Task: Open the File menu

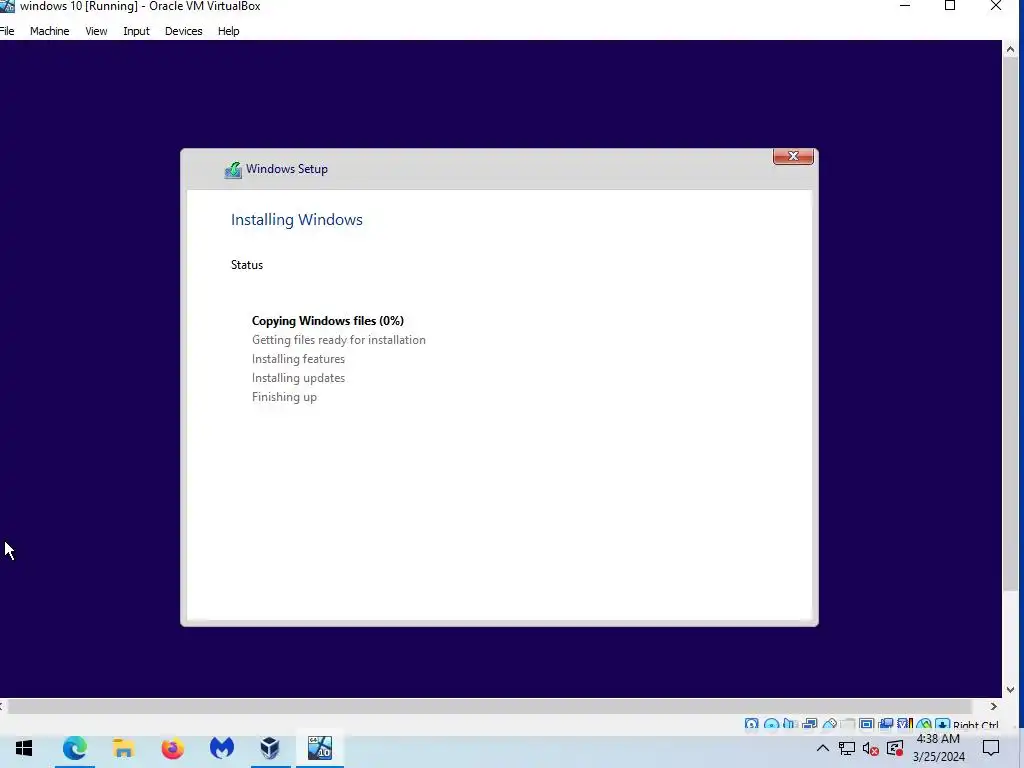Action: tap(7, 31)
